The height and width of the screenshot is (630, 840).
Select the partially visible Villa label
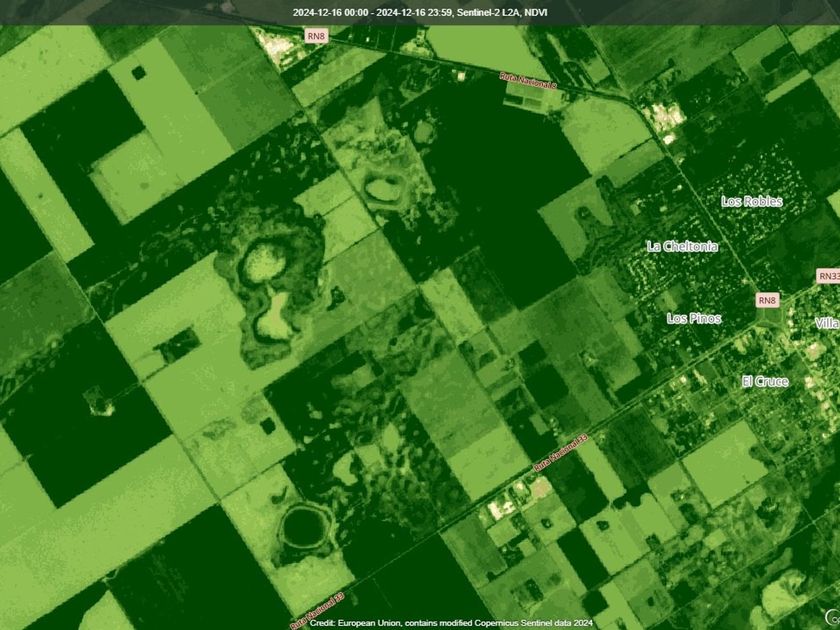click(x=827, y=323)
